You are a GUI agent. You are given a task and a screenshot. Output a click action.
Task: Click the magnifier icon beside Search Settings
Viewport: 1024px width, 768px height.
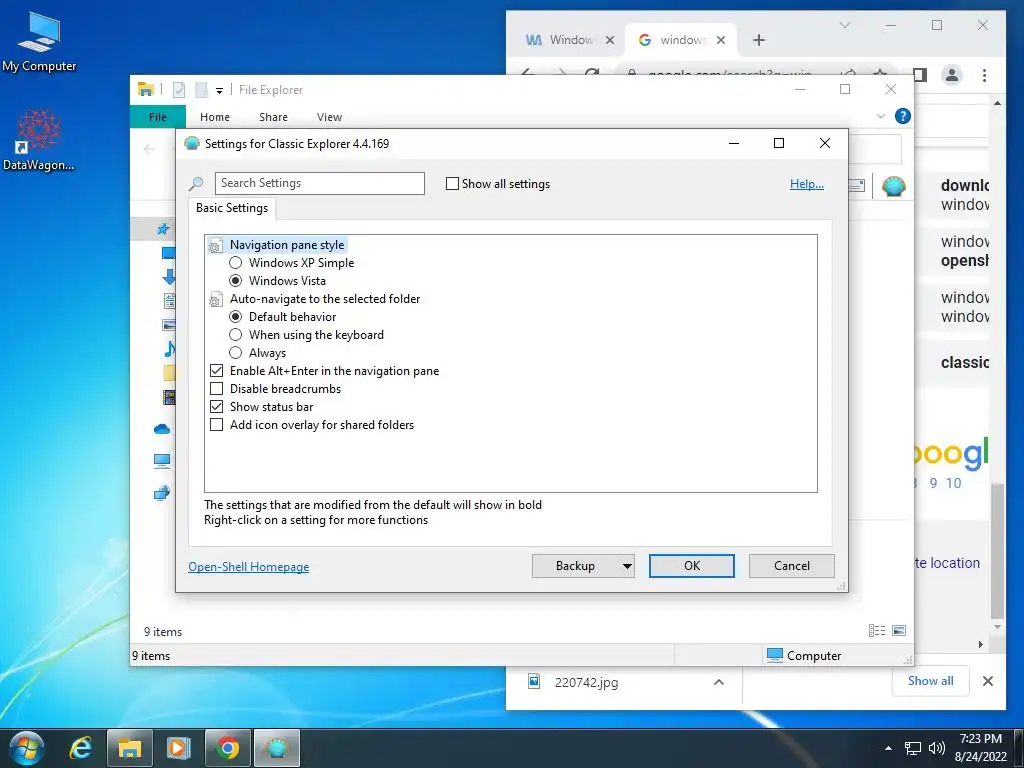196,184
